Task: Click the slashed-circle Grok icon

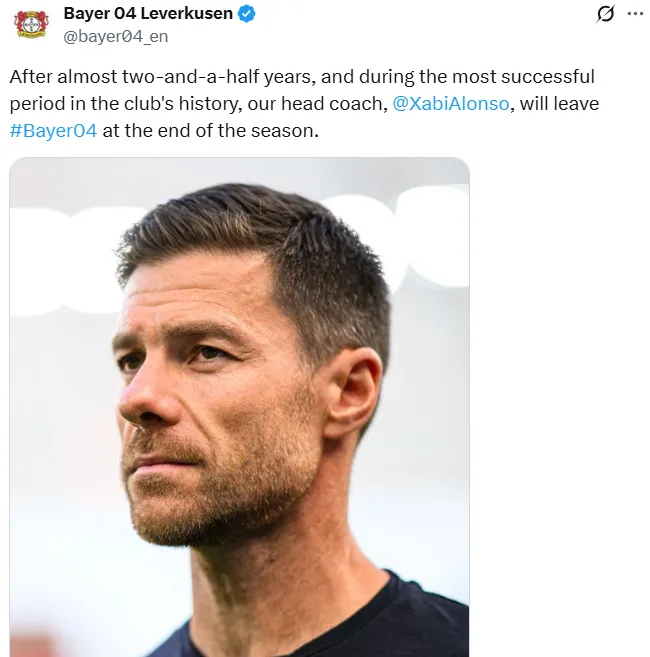Action: pos(604,14)
